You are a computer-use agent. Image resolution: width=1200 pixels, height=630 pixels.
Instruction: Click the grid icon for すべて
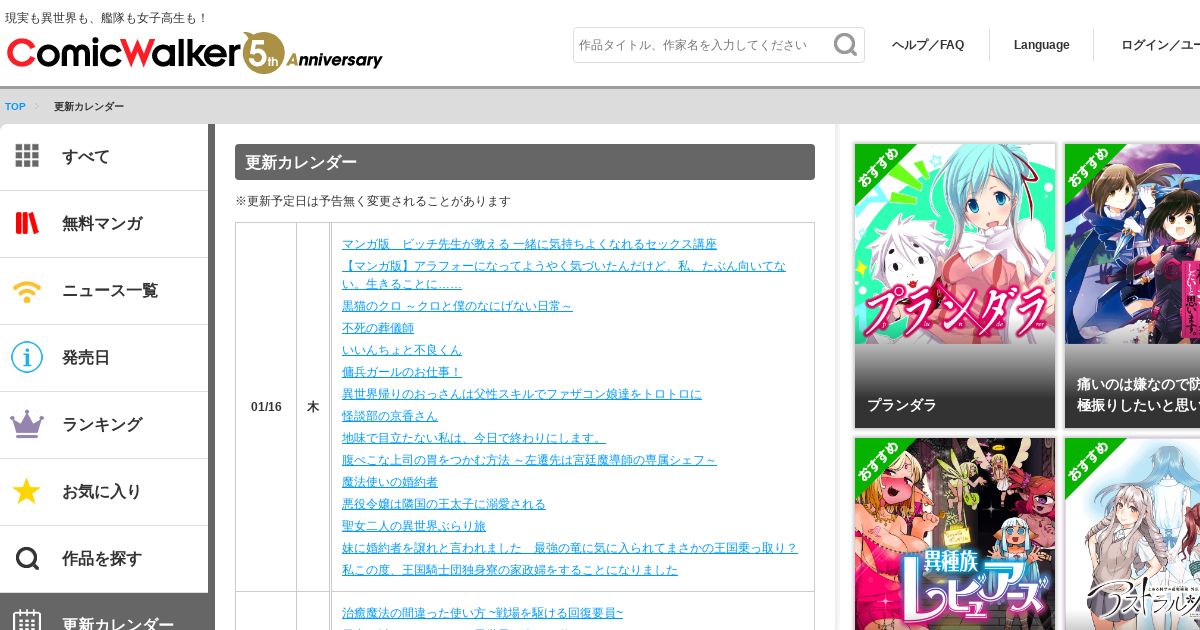click(27, 156)
